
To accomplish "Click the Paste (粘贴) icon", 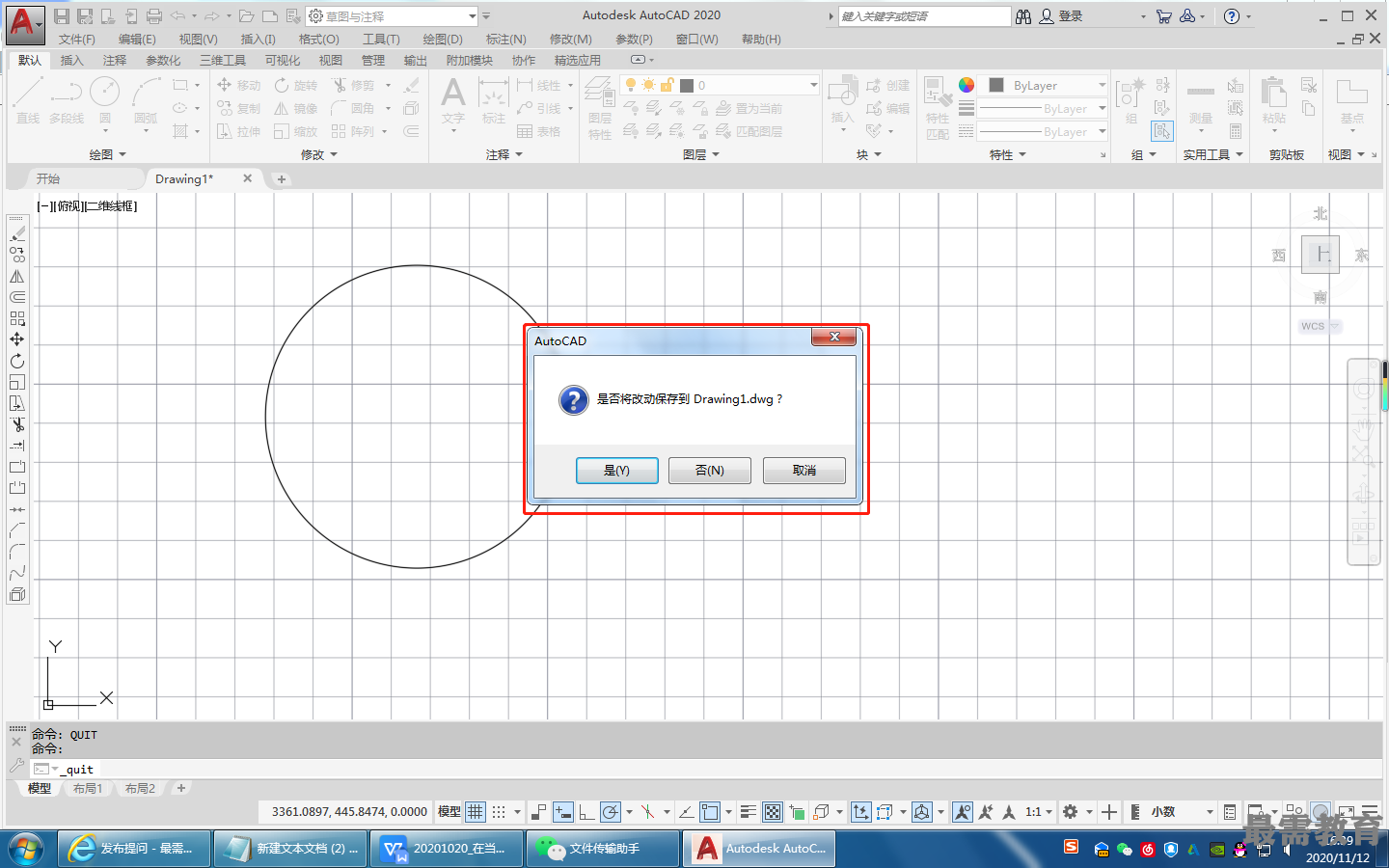I will point(1274,102).
